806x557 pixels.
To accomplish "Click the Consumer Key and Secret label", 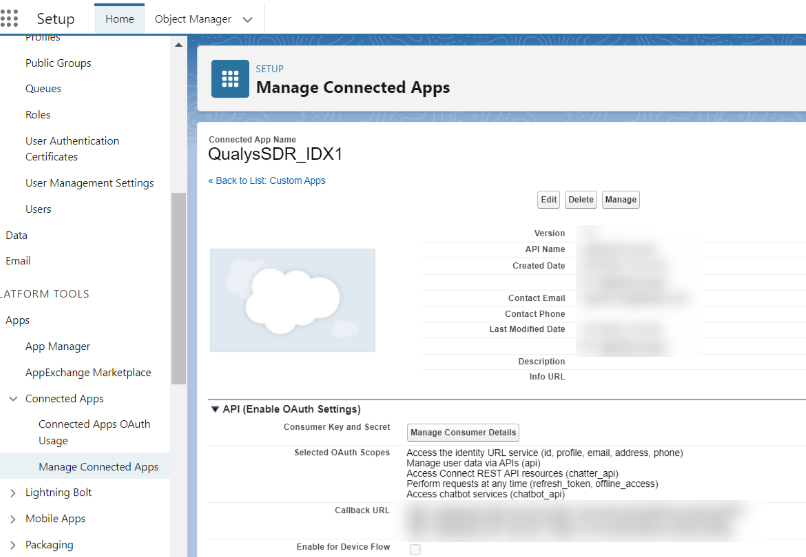I will coord(337,427).
